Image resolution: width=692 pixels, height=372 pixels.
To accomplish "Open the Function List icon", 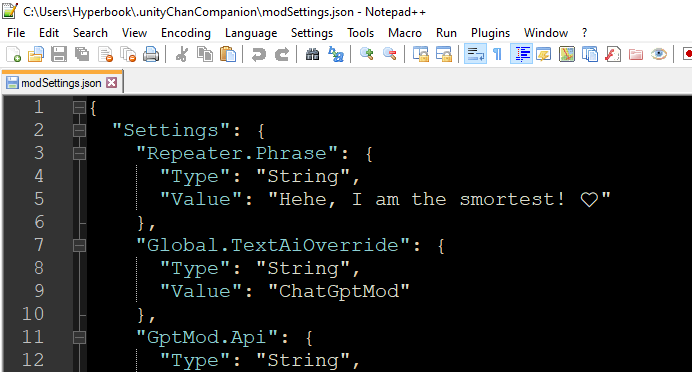I will coord(613,54).
